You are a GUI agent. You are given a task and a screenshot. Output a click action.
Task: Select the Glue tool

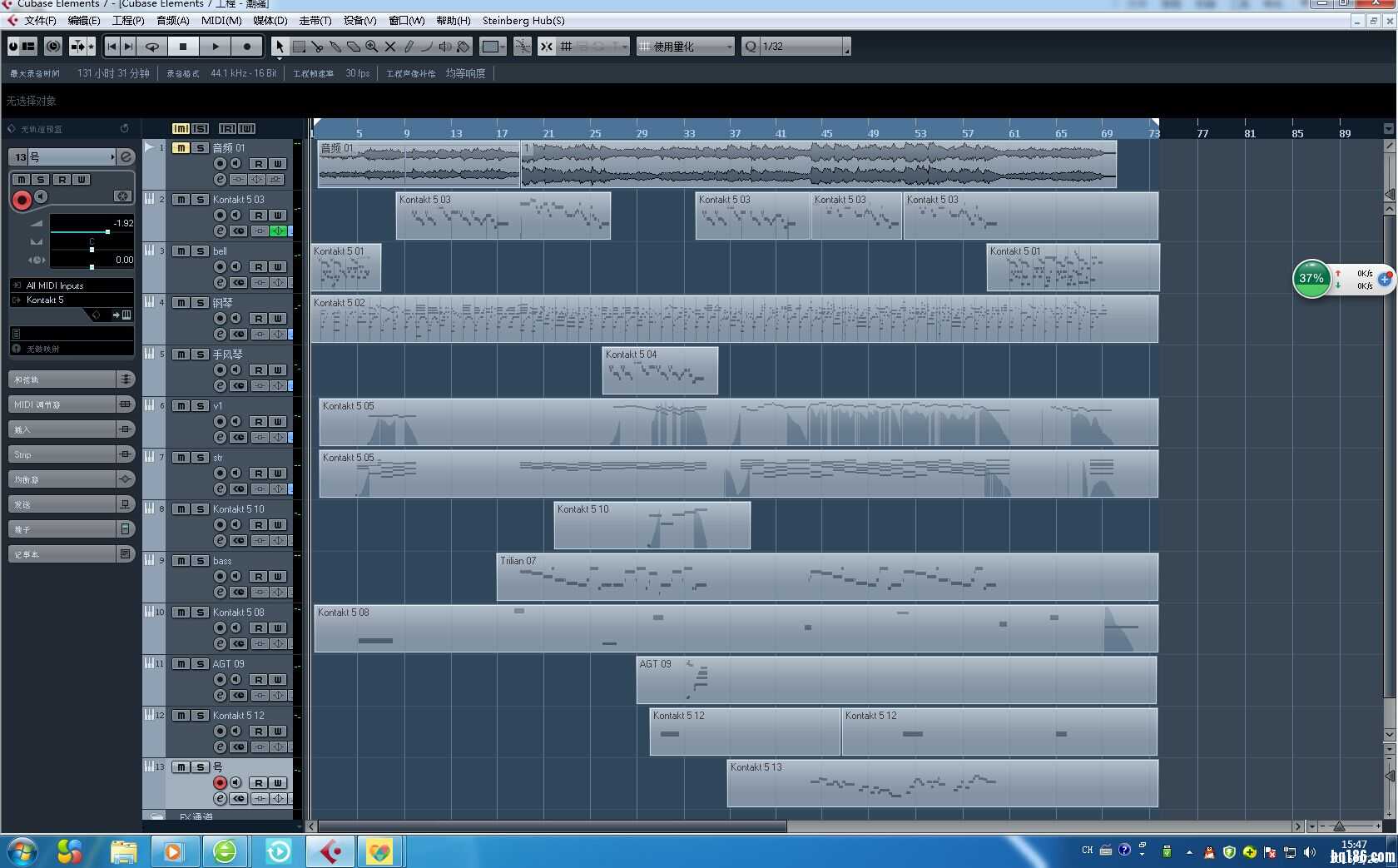335,47
